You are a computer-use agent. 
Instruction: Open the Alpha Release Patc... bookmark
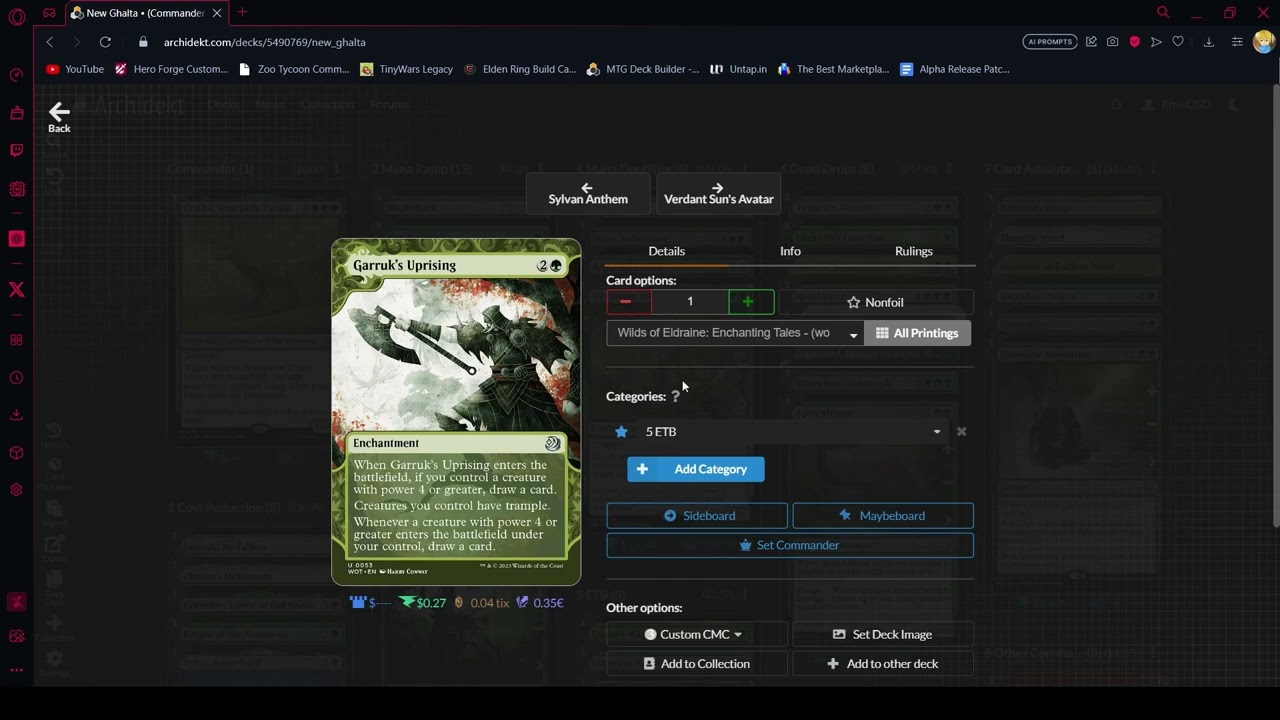point(955,69)
